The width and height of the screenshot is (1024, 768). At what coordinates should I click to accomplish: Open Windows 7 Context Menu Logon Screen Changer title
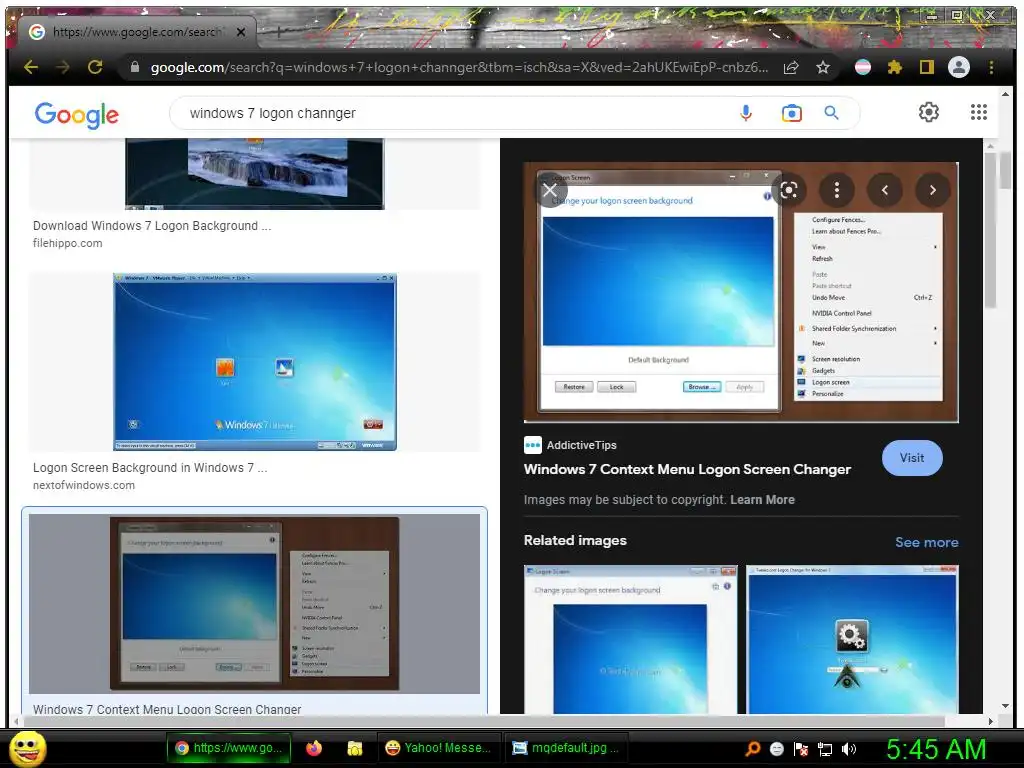(x=687, y=469)
